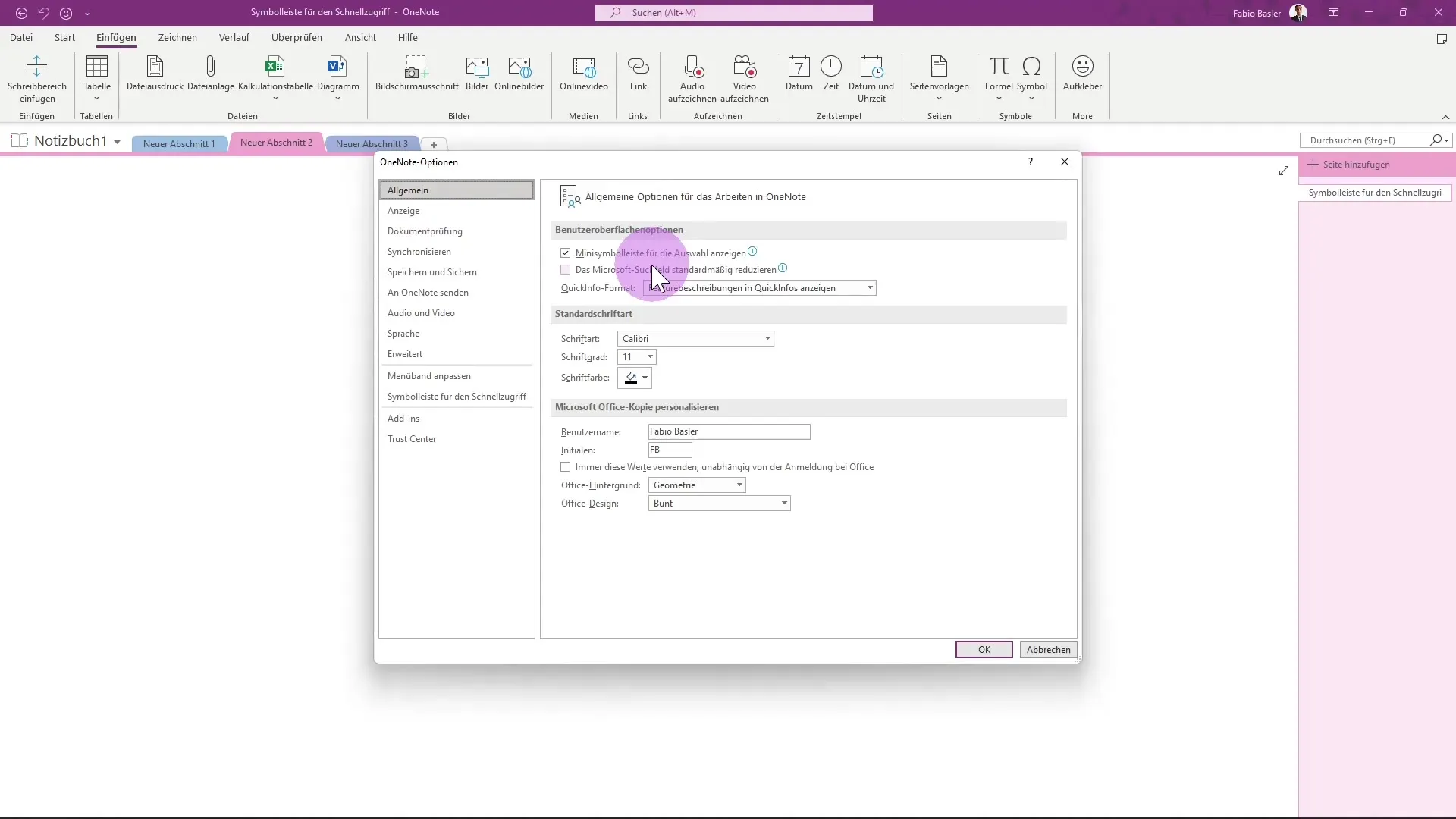This screenshot has width=1456, height=819.
Task: Click the Link icon in the ribbon
Action: click(x=639, y=67)
